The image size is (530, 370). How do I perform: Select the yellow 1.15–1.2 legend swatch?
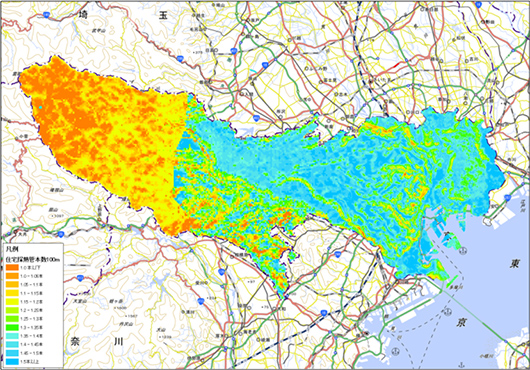[12, 301]
